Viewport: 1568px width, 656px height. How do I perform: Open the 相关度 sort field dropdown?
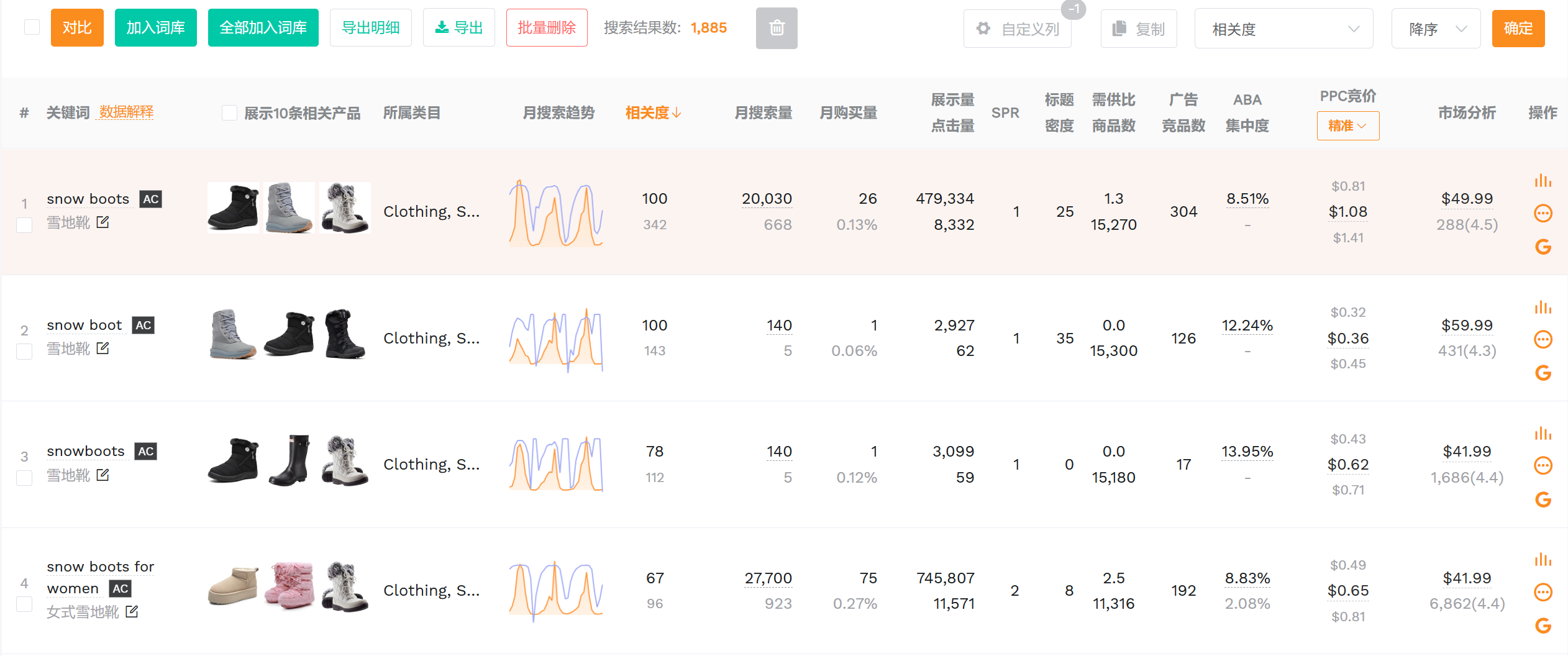1283,29
